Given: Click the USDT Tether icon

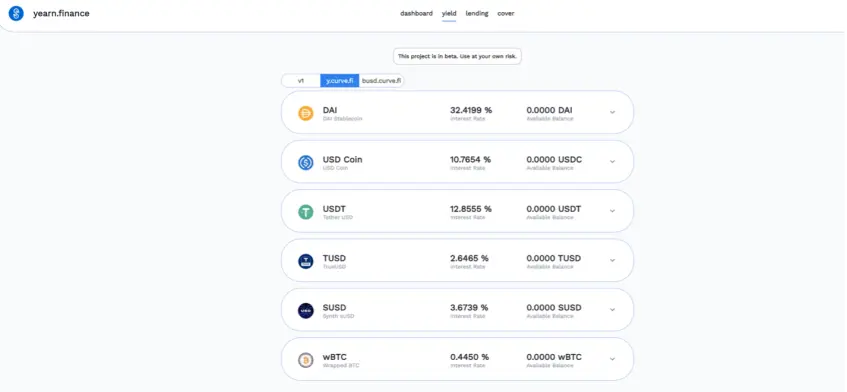Looking at the screenshot, I should pyautogui.click(x=306, y=212).
